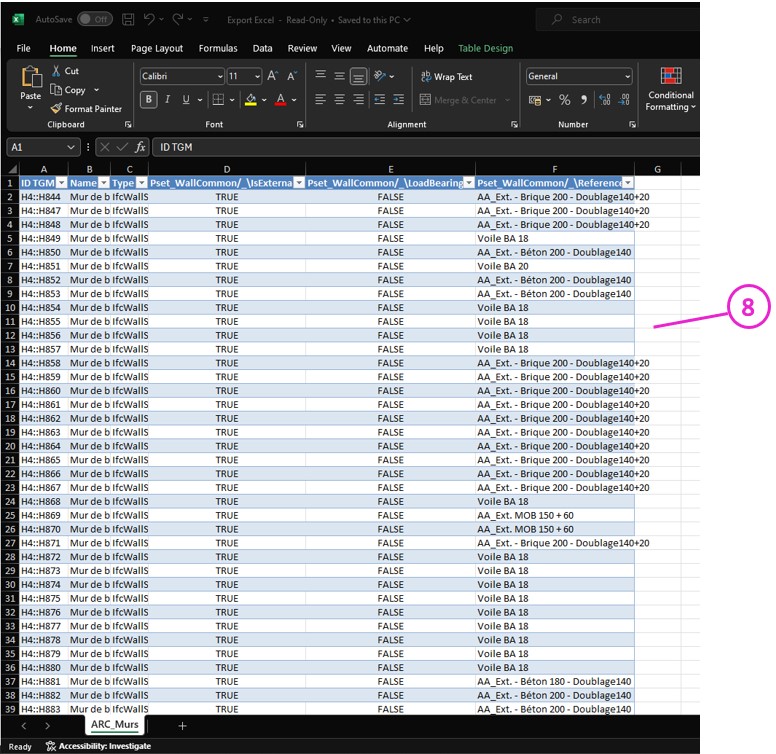Toggle the AutoSave switch

click(x=94, y=19)
